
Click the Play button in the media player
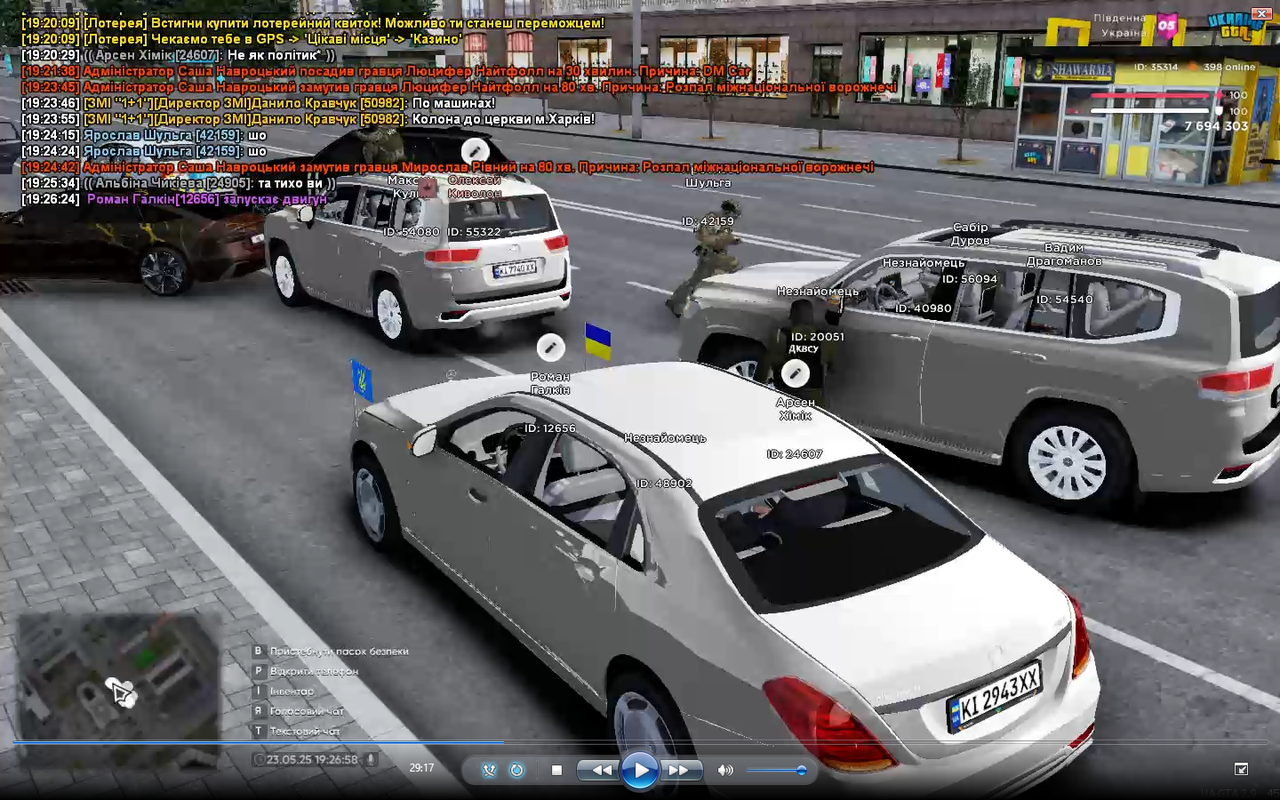point(640,770)
